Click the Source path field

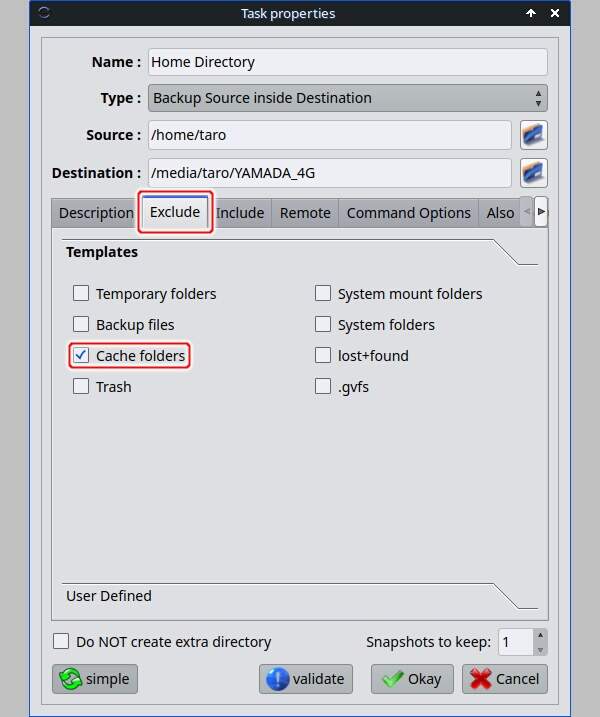330,135
